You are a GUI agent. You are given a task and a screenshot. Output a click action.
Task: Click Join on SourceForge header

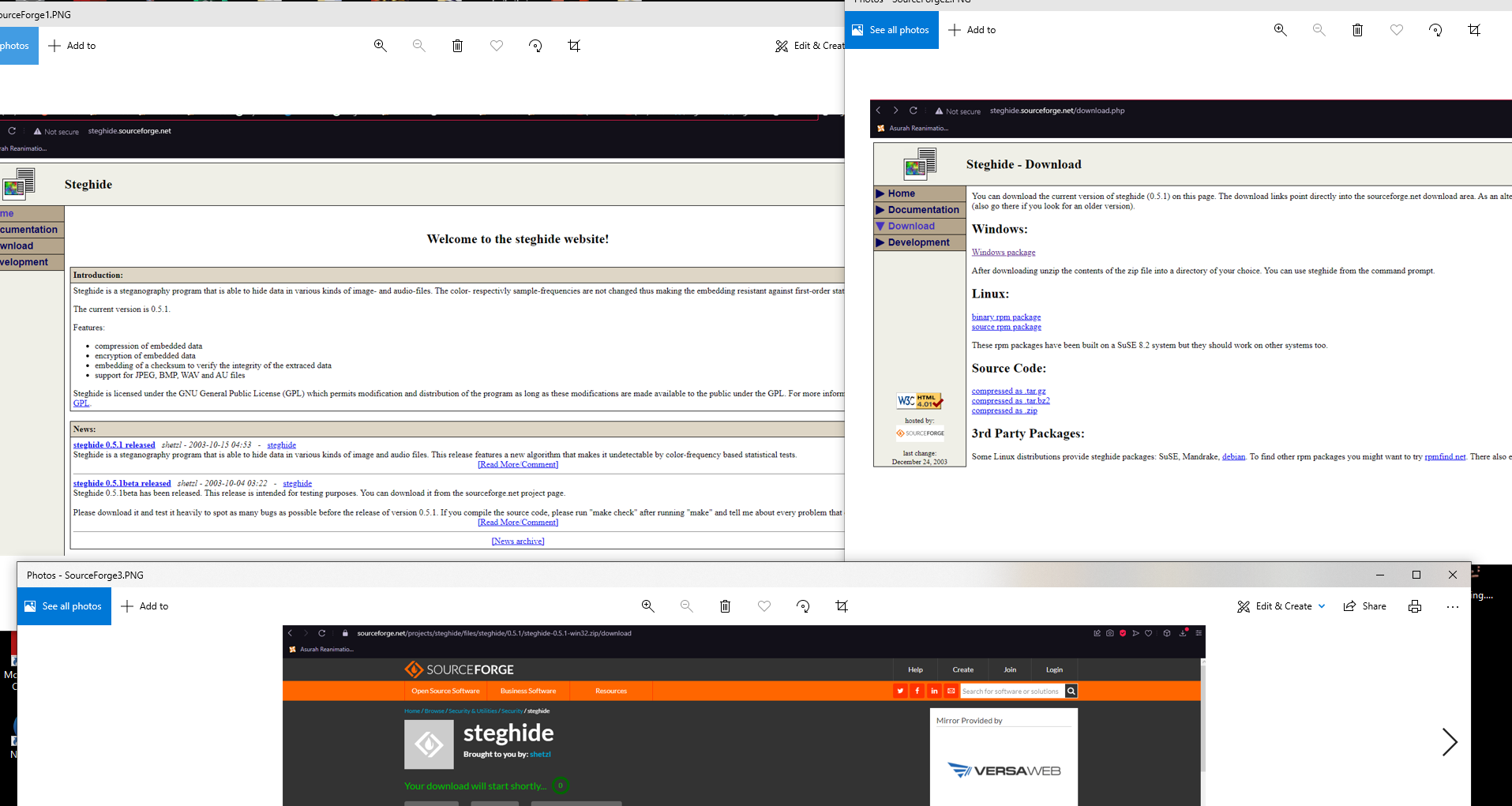point(1010,670)
